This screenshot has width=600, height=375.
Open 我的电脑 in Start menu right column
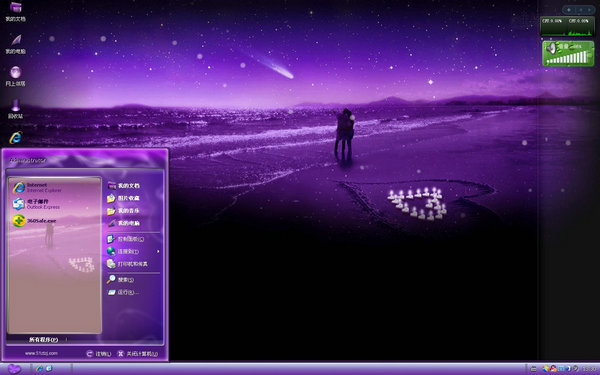click(x=123, y=223)
